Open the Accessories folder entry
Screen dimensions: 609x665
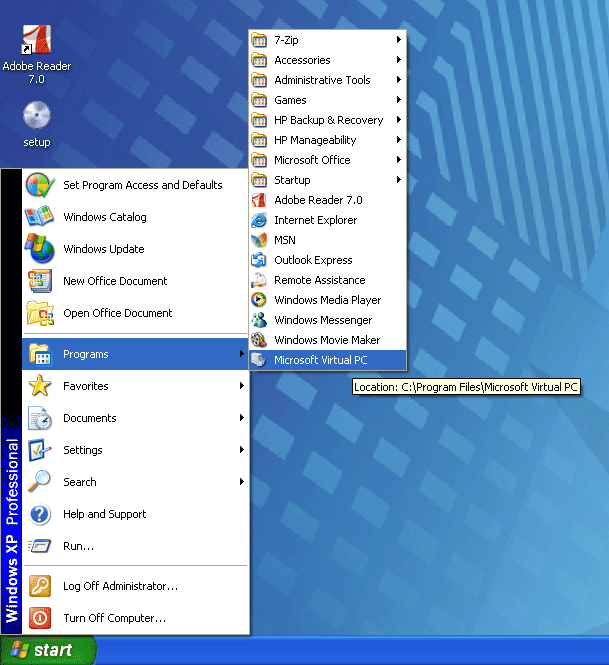(327, 60)
